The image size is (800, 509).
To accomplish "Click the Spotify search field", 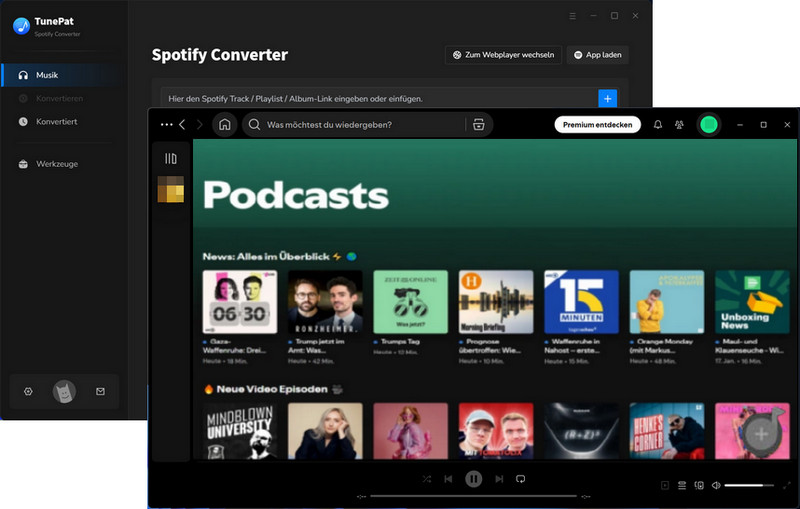I will click(355, 124).
